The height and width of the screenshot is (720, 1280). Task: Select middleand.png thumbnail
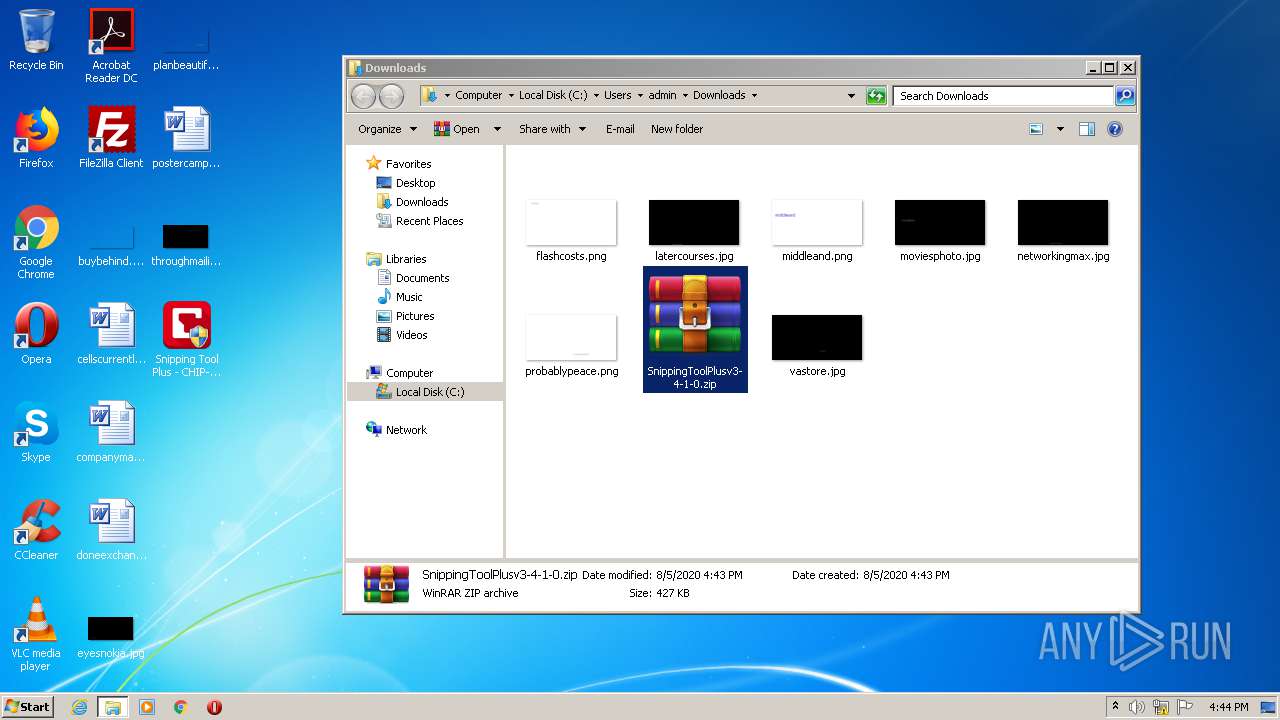tap(817, 231)
